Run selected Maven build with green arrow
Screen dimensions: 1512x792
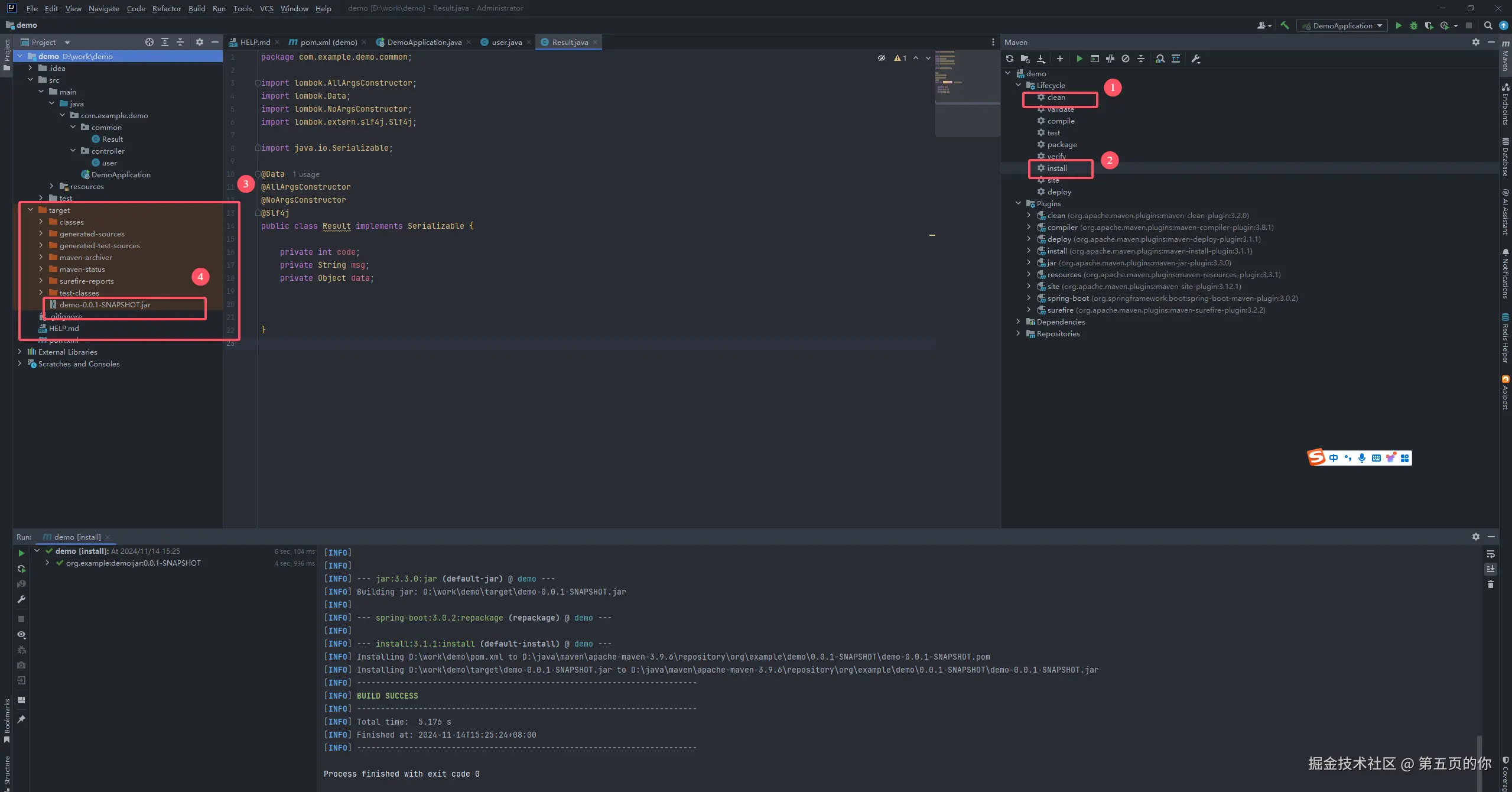(x=1079, y=59)
